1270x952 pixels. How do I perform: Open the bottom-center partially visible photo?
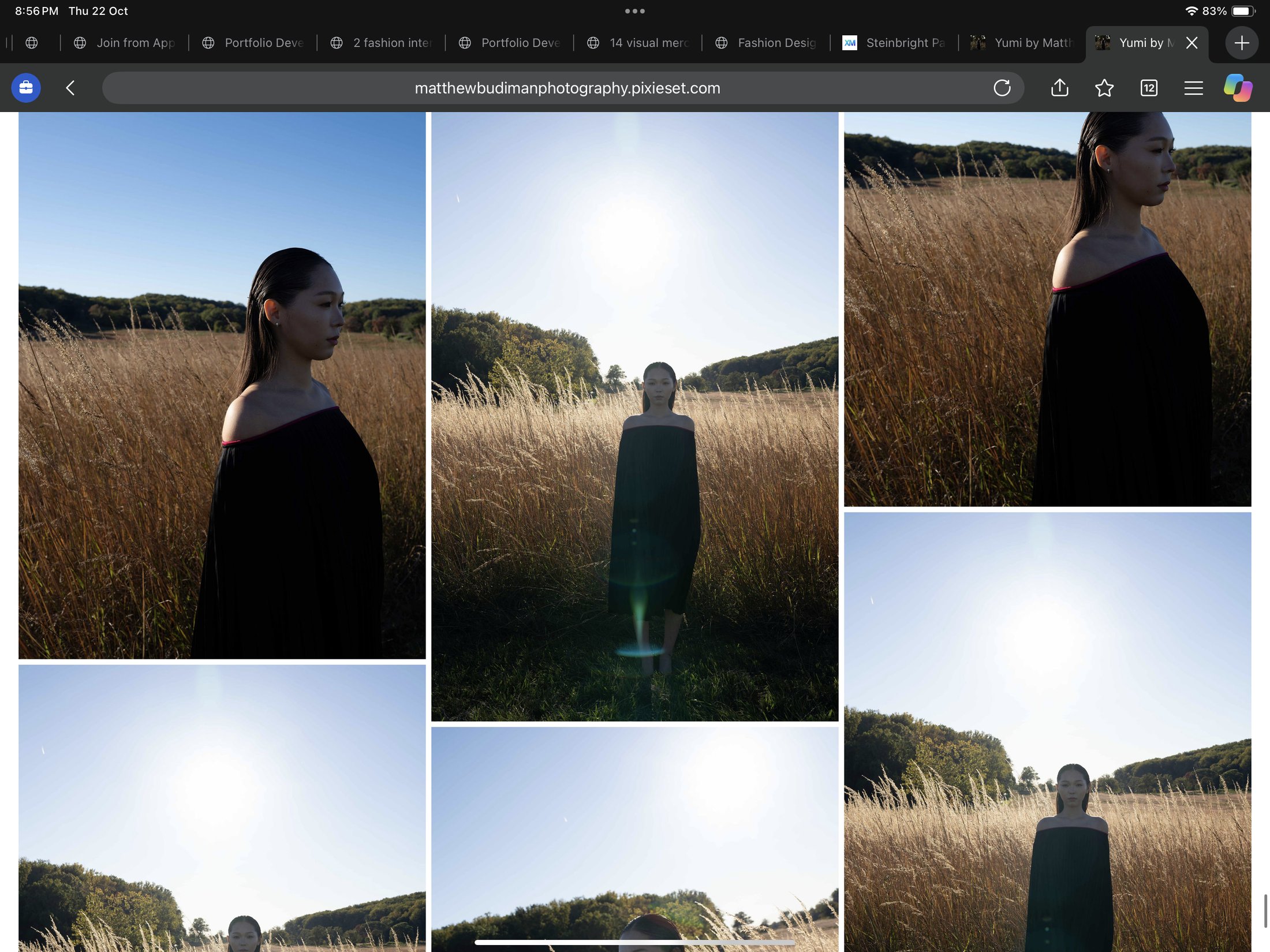[635, 839]
